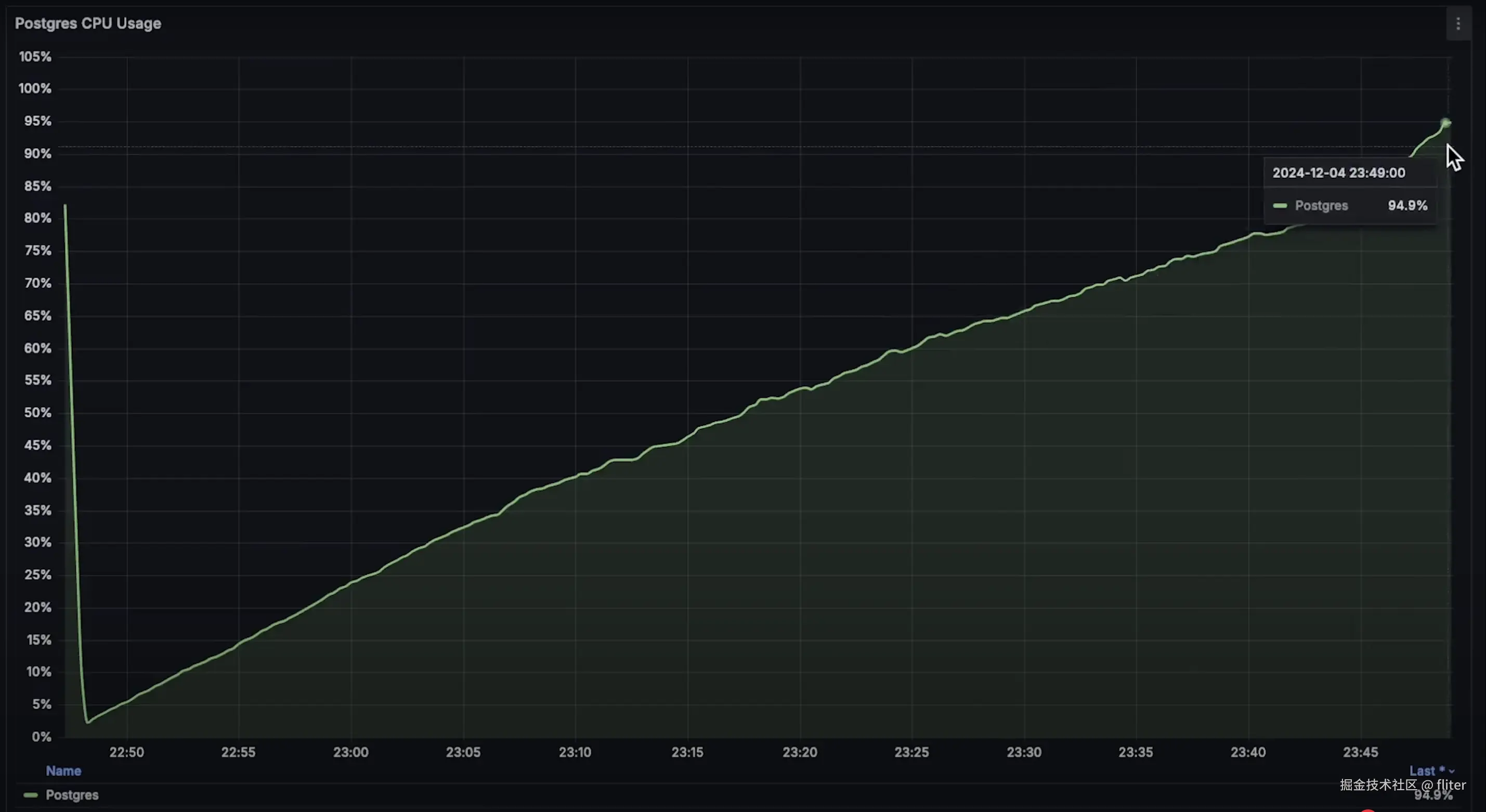Image resolution: width=1486 pixels, height=812 pixels.
Task: Click the 23:00 x-axis time label
Action: coord(351,752)
